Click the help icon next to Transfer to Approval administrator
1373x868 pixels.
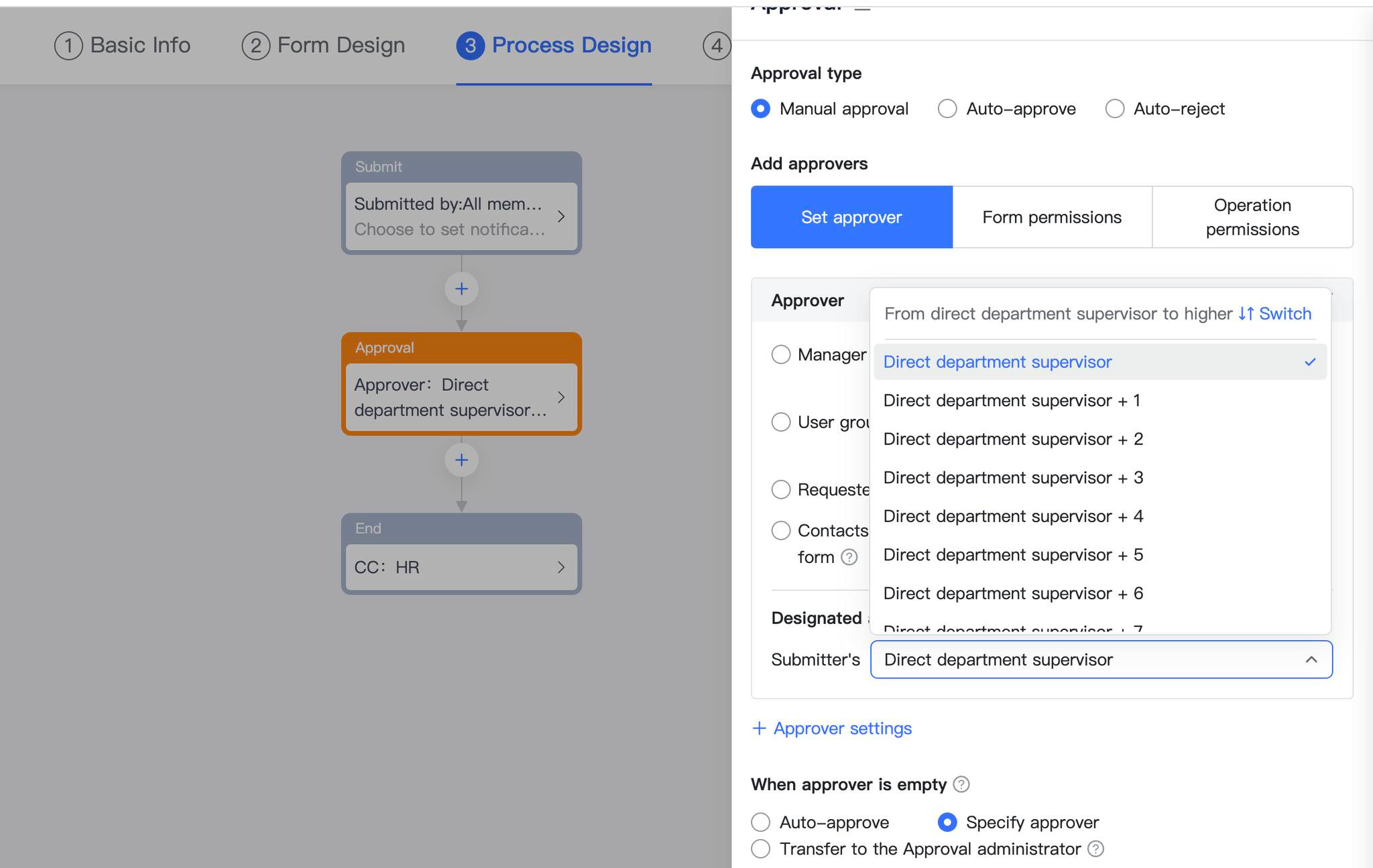tap(1095, 849)
